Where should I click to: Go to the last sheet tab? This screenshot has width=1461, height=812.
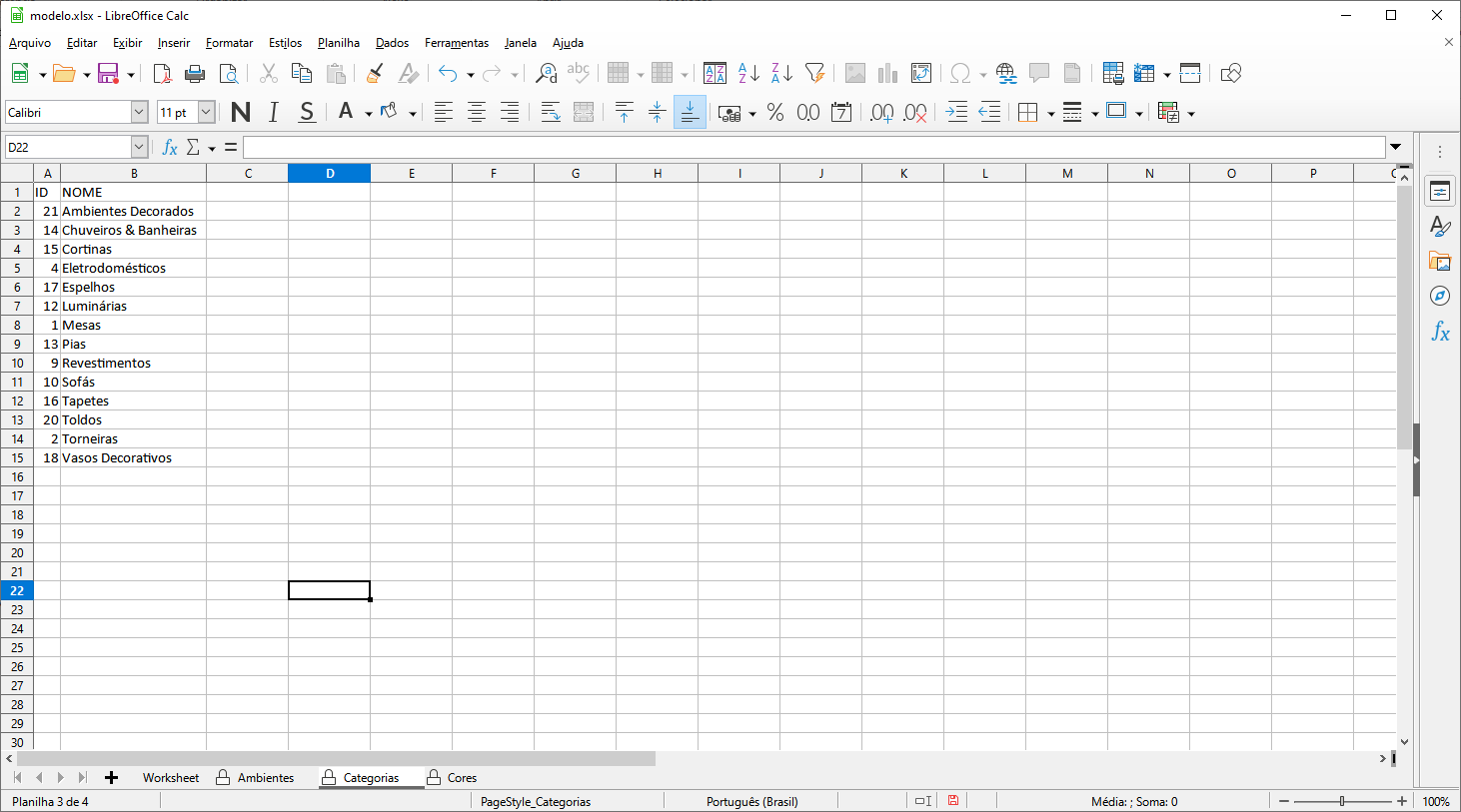[82, 777]
